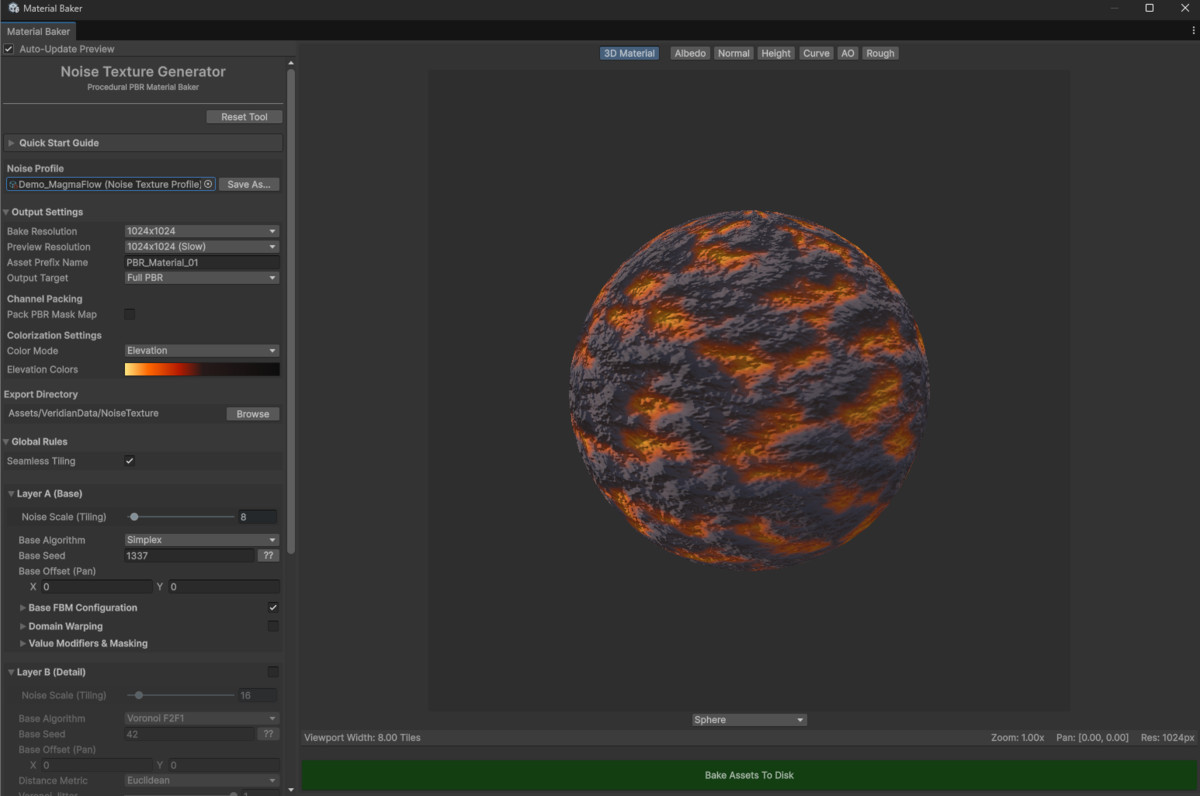Open the Preview Resolution dropdown
Screen dimensions: 1200x796
click(x=201, y=247)
